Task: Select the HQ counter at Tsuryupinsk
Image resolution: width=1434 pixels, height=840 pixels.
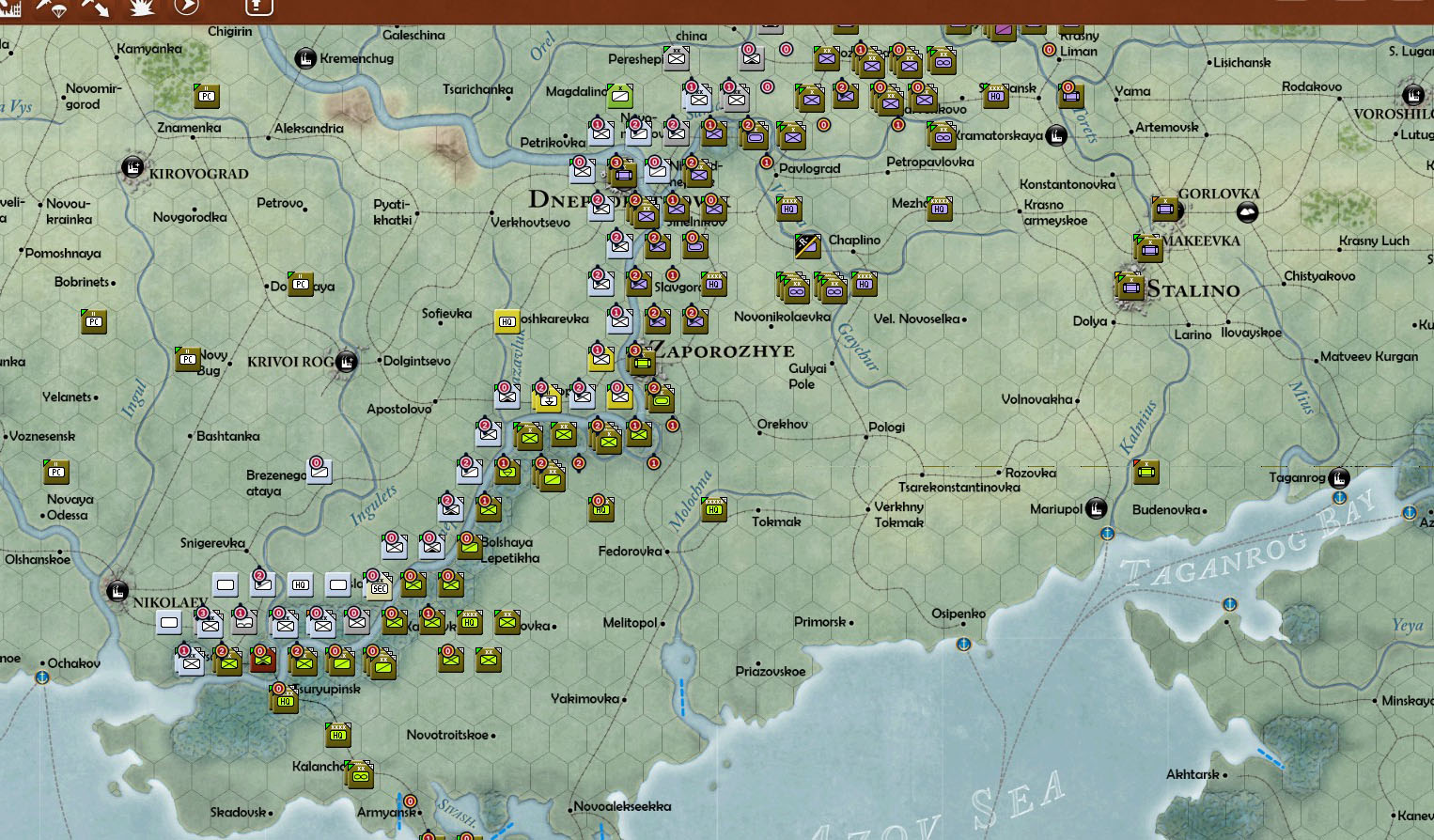Action: click(x=284, y=699)
